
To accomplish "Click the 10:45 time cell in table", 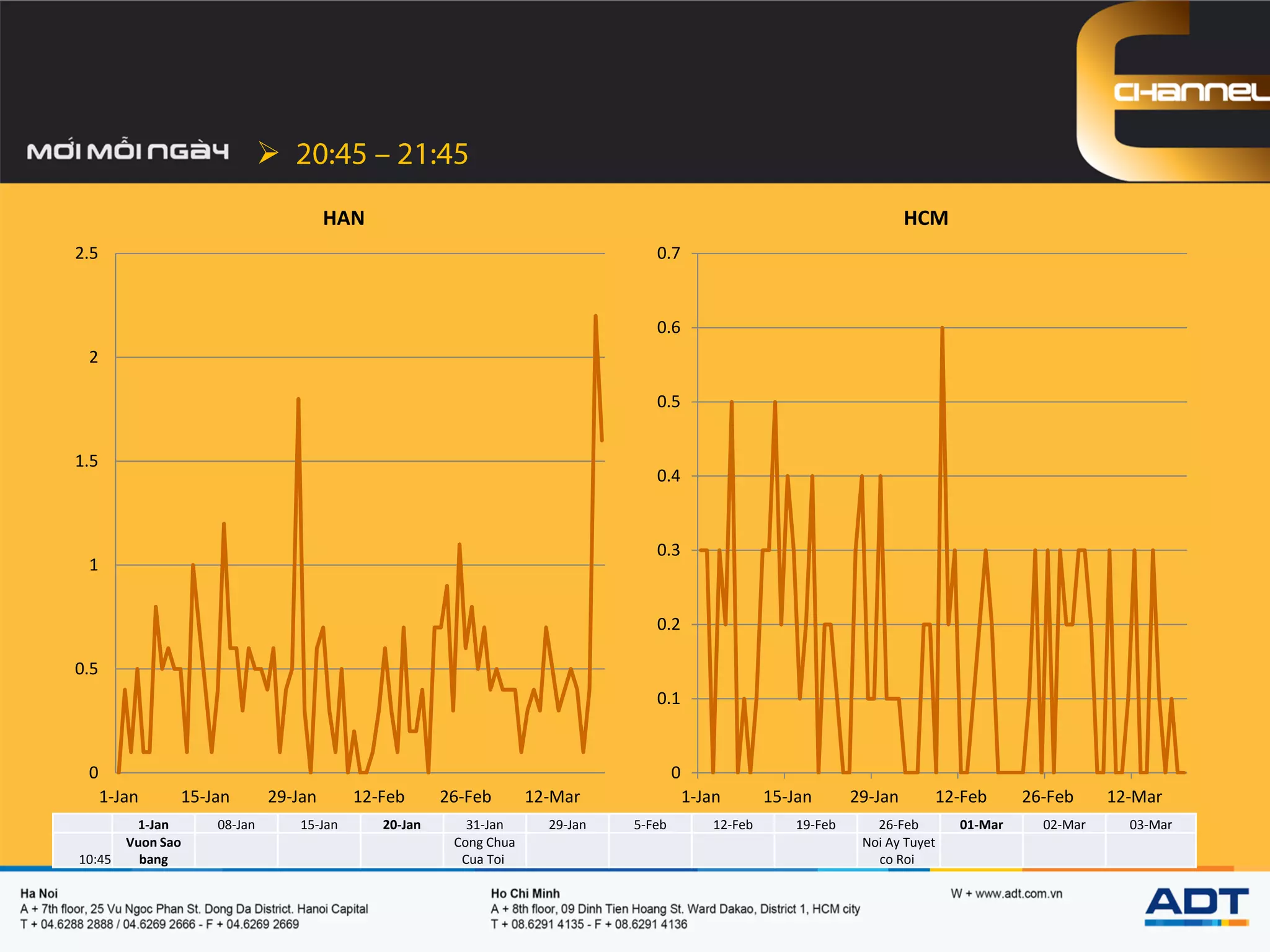I will [x=94, y=859].
